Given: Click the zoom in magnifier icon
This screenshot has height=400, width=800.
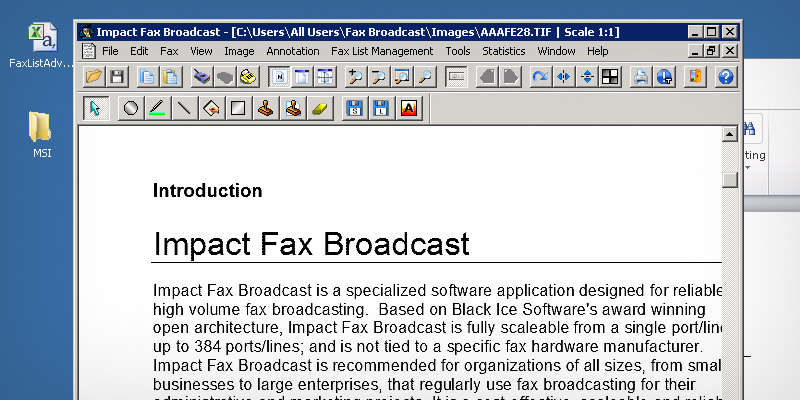Looking at the screenshot, I should coord(354,76).
